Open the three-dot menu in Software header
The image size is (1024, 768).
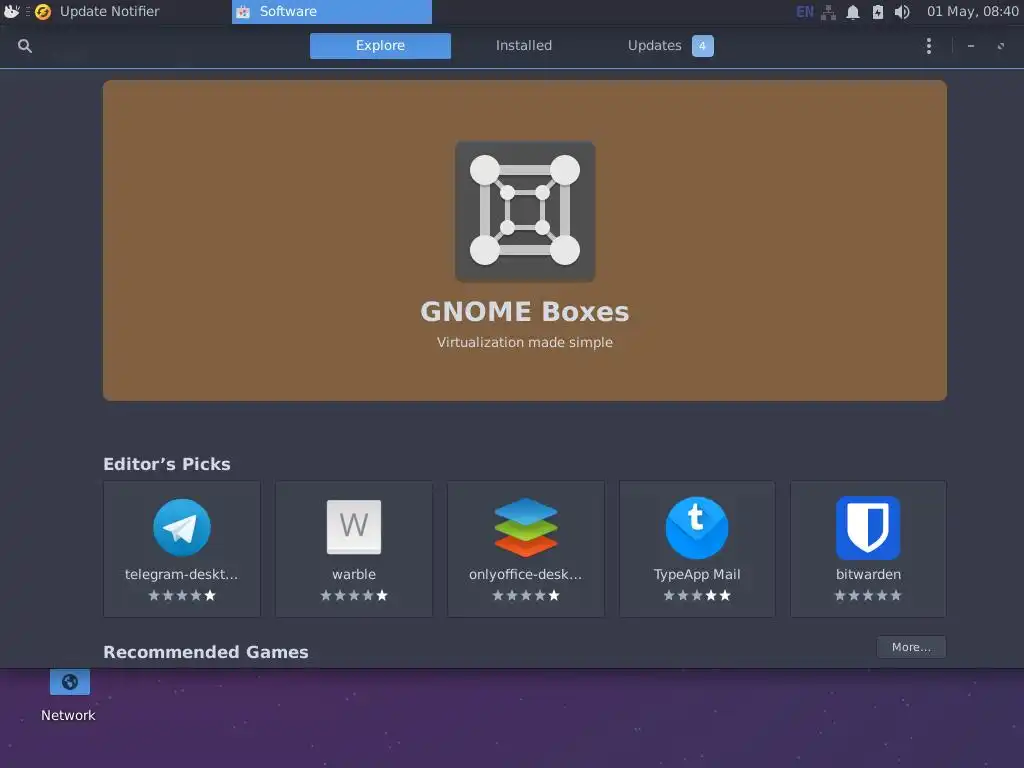coord(929,46)
